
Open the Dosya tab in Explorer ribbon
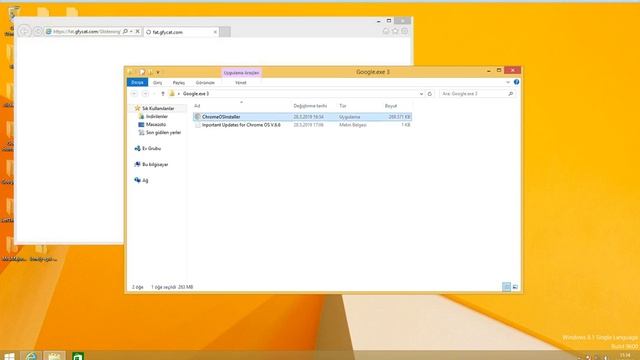coord(137,82)
